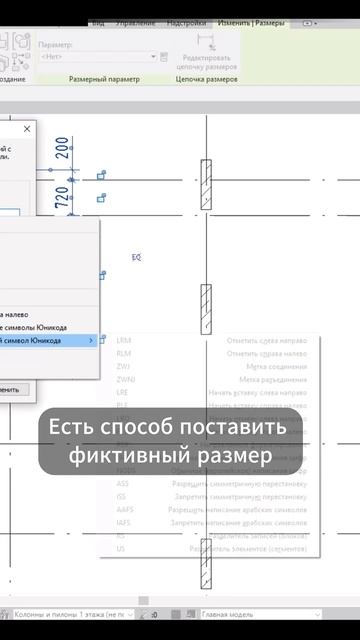The image size is (360, 640).
Task: Expand the Параметр <Нет> dropdown
Action: click(98, 57)
